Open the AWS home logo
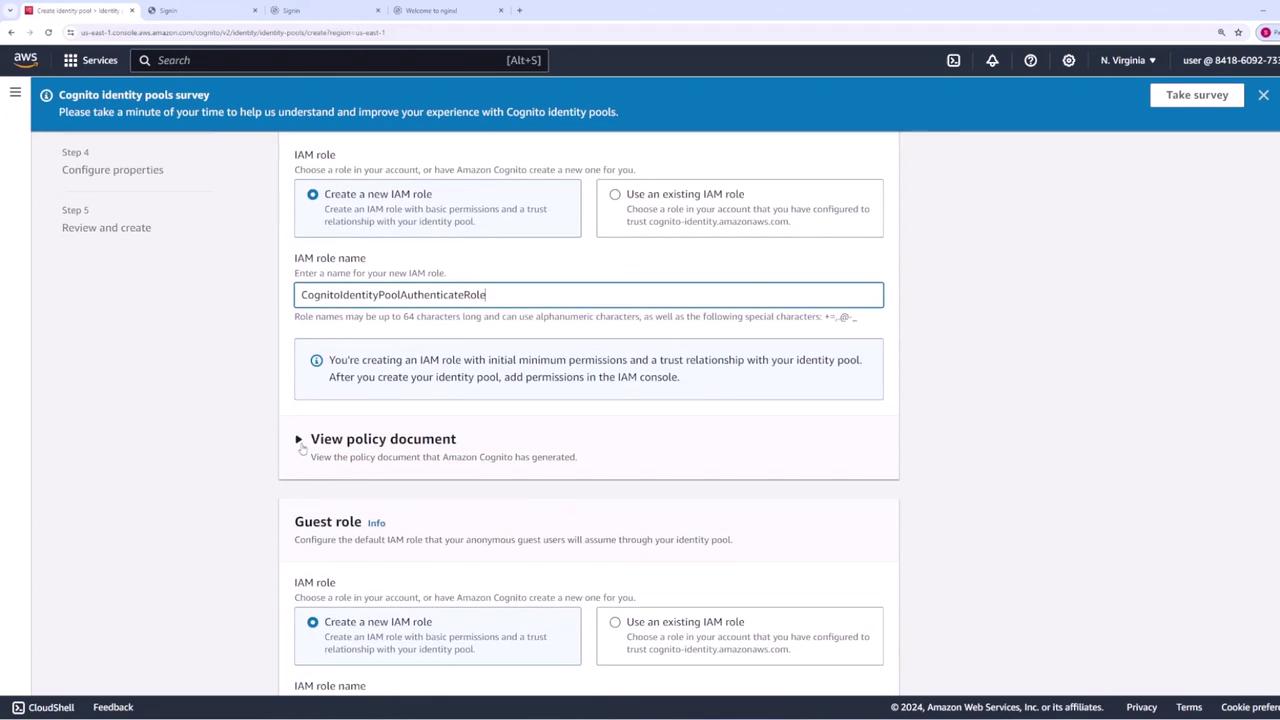1280x720 pixels. tap(26, 60)
